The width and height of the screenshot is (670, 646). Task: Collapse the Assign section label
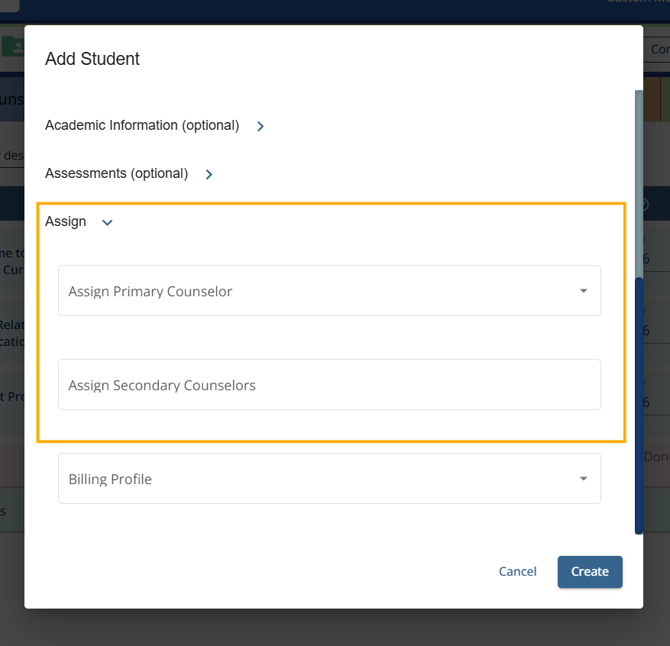point(66,222)
